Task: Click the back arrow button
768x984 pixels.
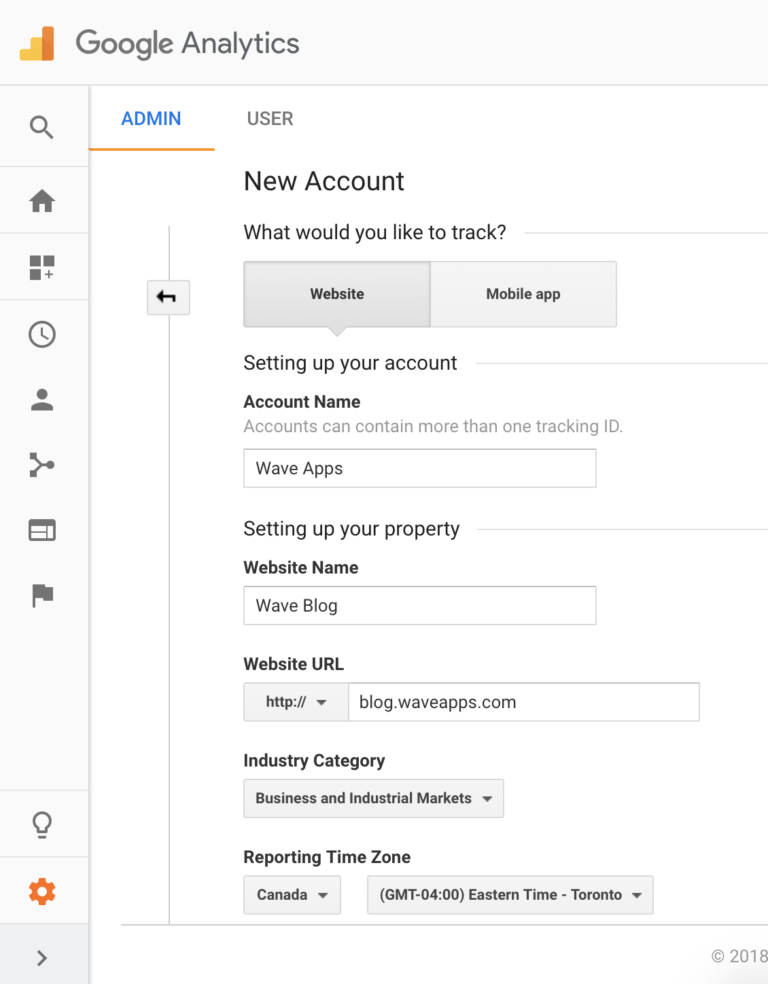Action: [168, 297]
